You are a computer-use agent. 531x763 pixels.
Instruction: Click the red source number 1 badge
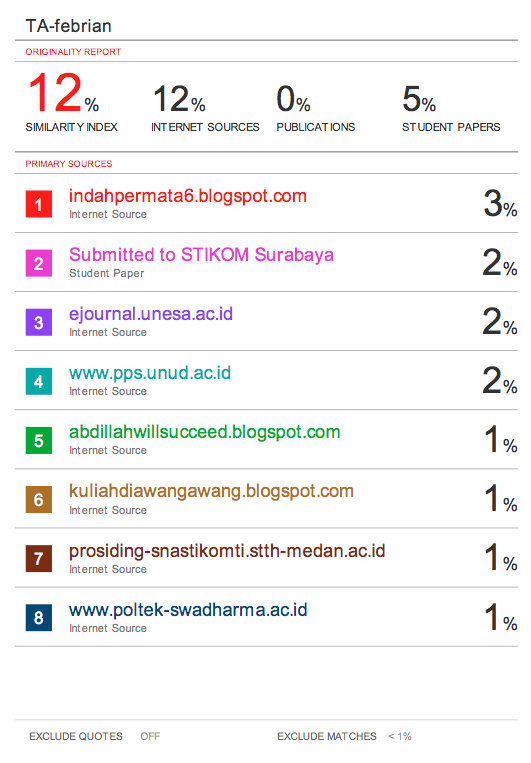point(38,204)
